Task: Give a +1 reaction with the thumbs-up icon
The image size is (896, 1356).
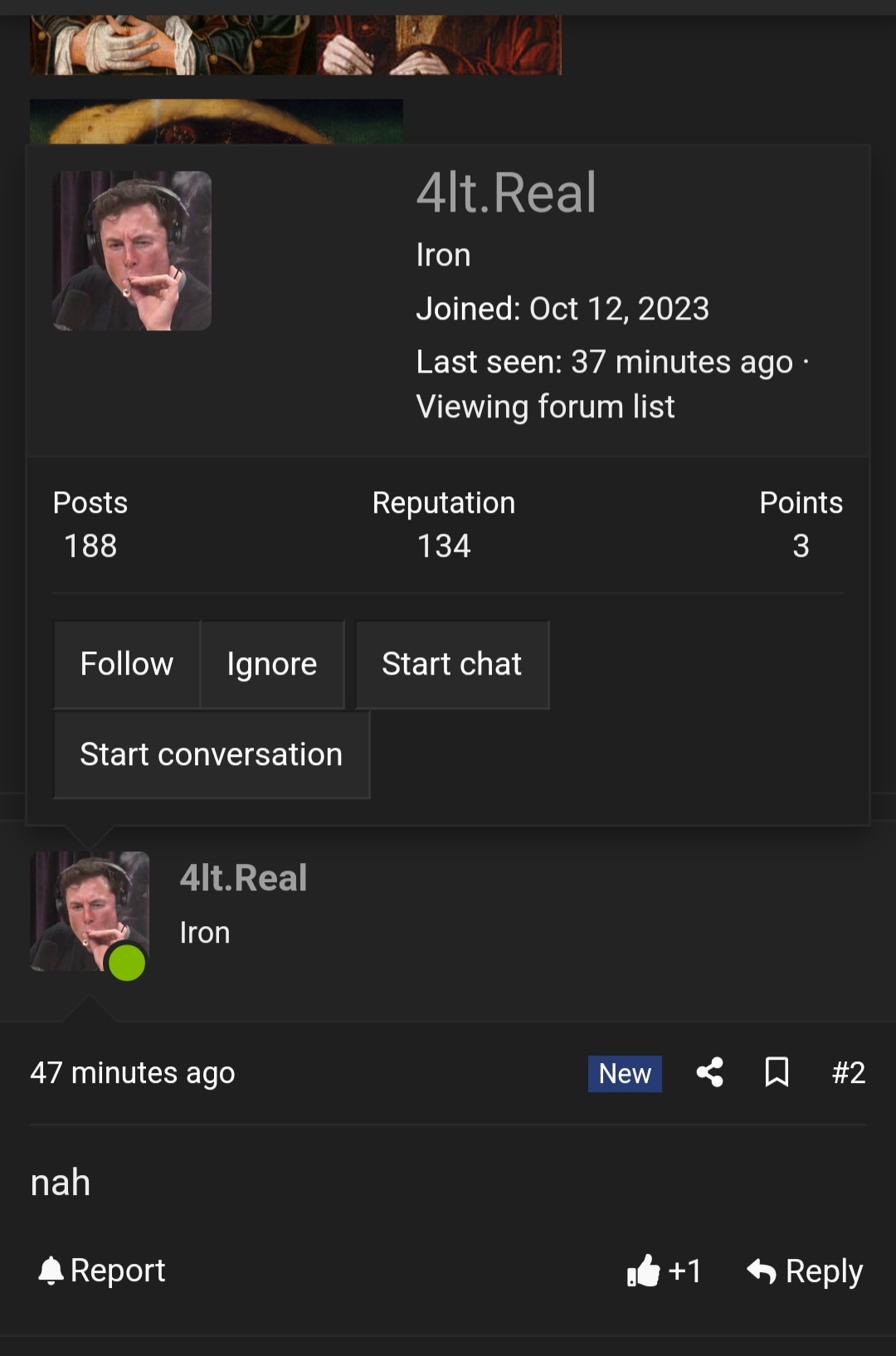Action: click(x=662, y=1270)
